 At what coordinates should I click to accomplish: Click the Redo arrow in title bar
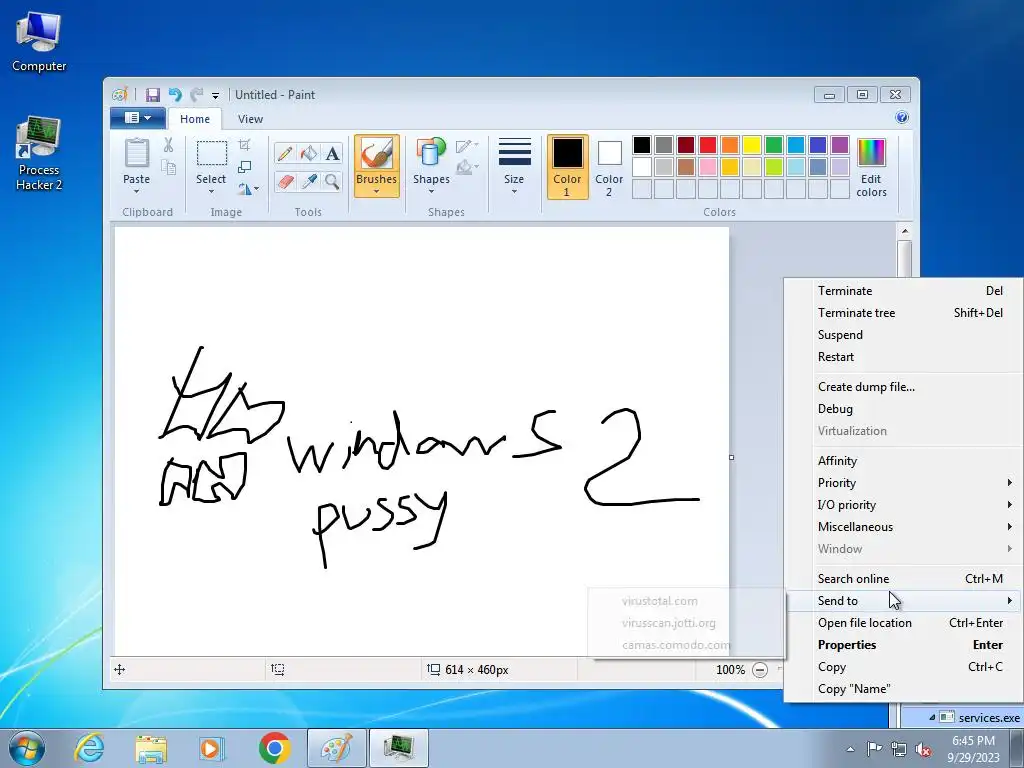pos(197,95)
